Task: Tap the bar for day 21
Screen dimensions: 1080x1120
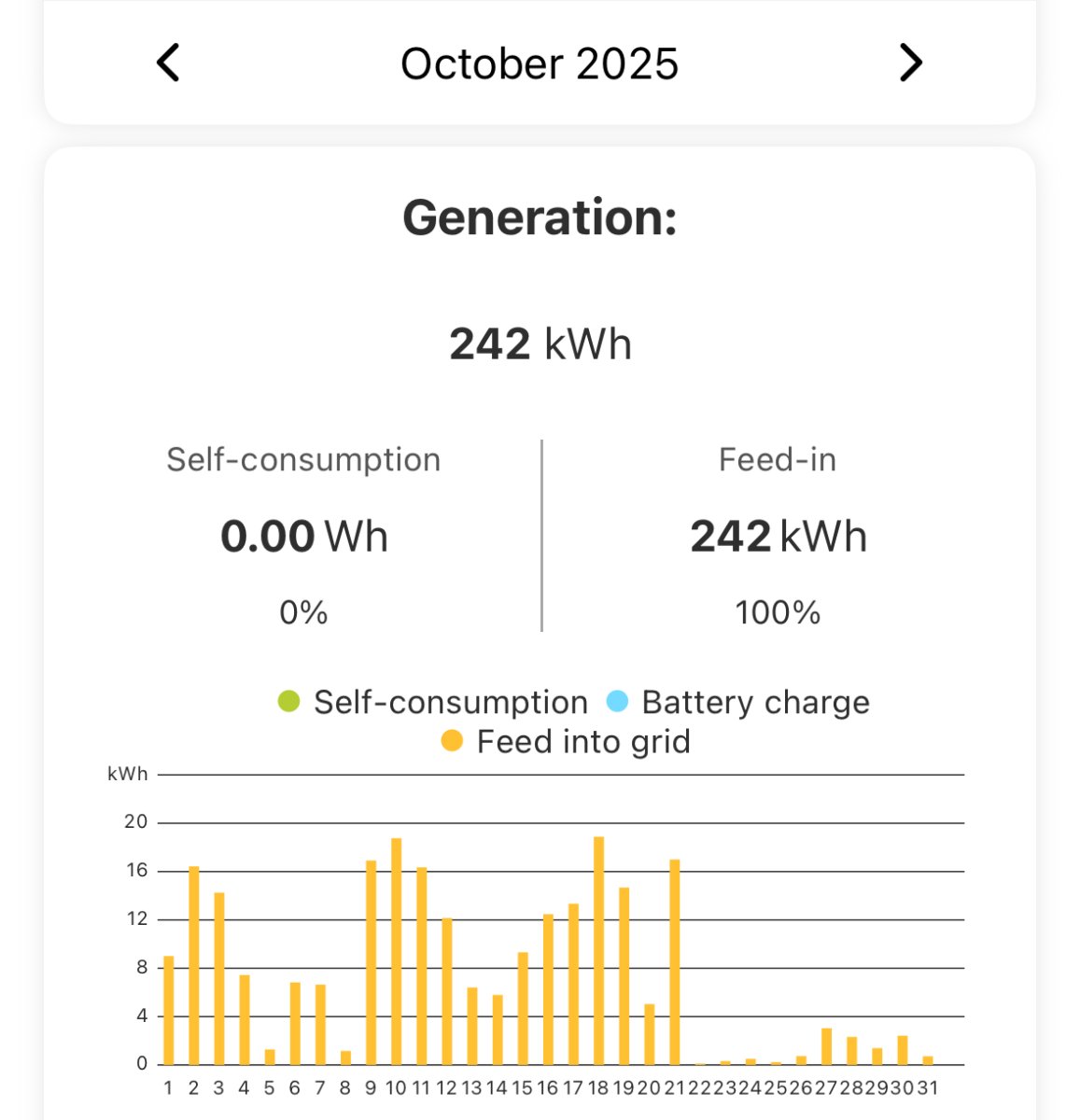Action: 674,961
